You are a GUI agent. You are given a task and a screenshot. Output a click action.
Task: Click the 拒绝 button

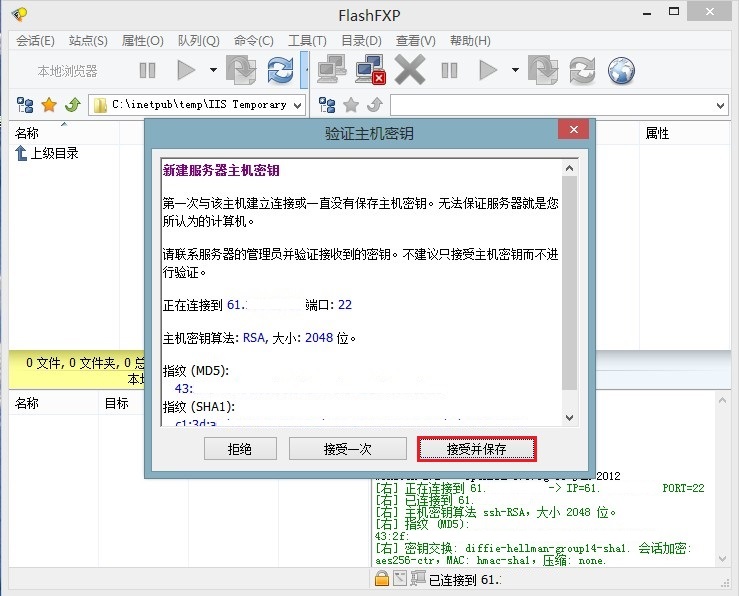[240, 449]
